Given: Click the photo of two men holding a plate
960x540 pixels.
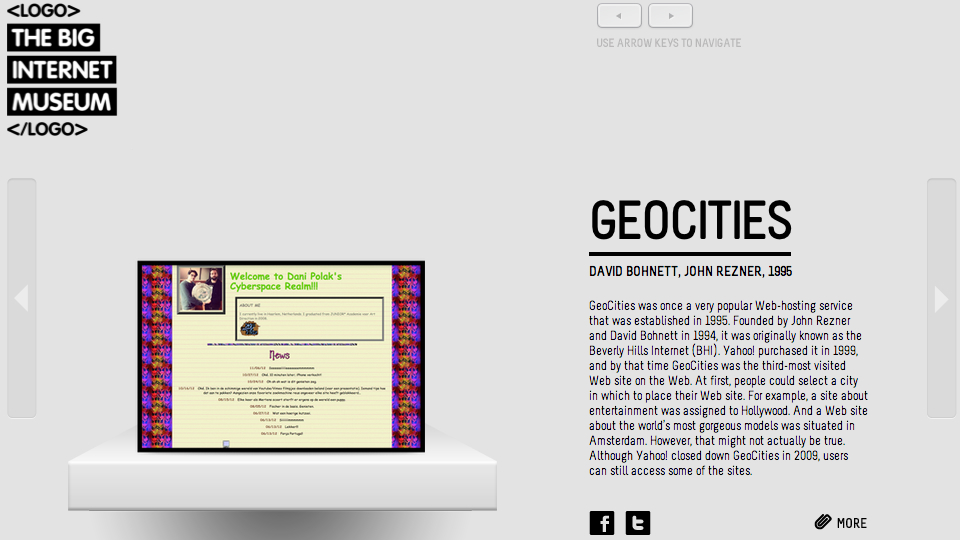Looking at the screenshot, I should click(201, 289).
